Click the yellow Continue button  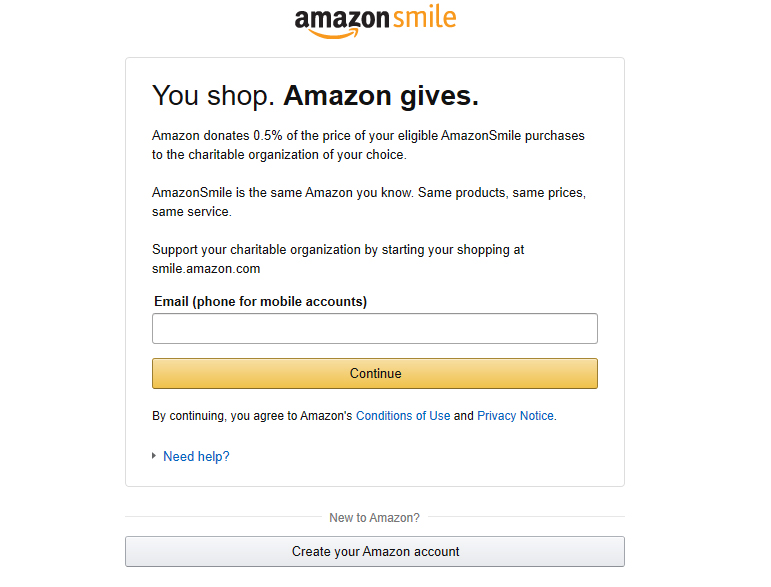pyautogui.click(x=375, y=373)
